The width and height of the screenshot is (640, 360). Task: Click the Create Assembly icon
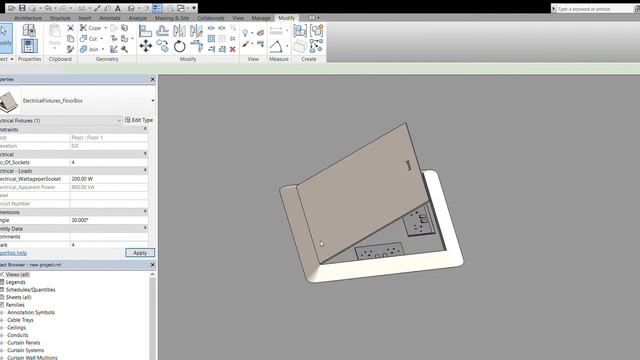[300, 31]
